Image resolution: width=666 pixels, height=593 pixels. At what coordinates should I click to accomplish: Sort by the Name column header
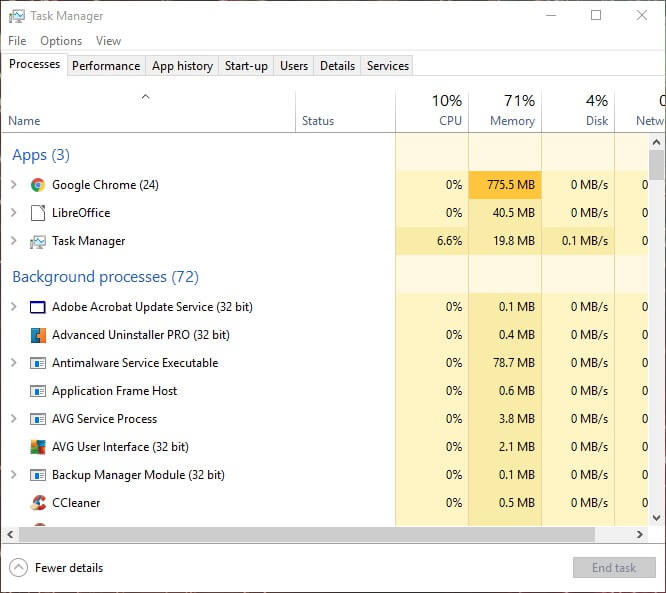click(149, 110)
